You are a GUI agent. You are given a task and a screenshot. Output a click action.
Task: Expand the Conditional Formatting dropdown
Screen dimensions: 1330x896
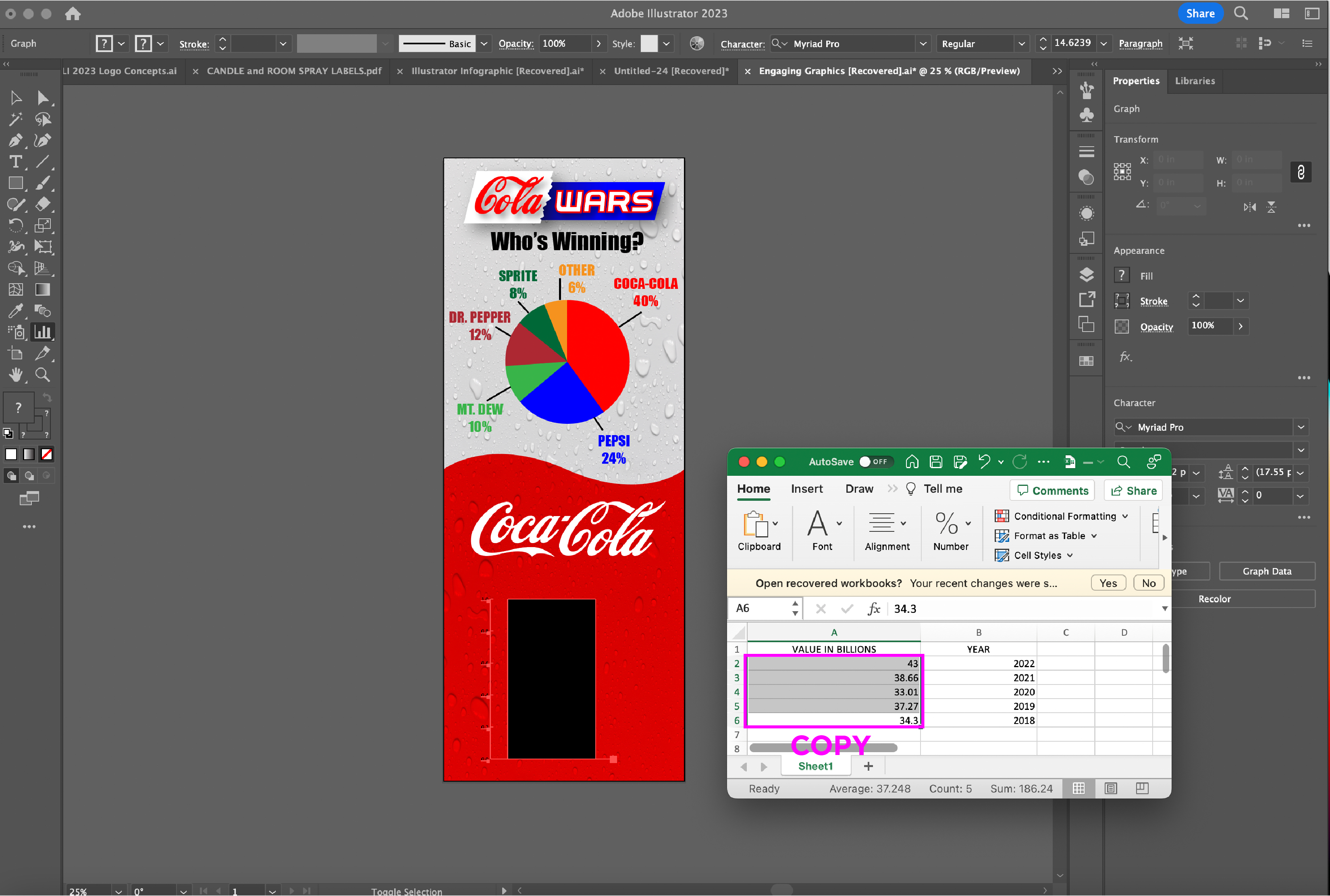(x=1125, y=516)
